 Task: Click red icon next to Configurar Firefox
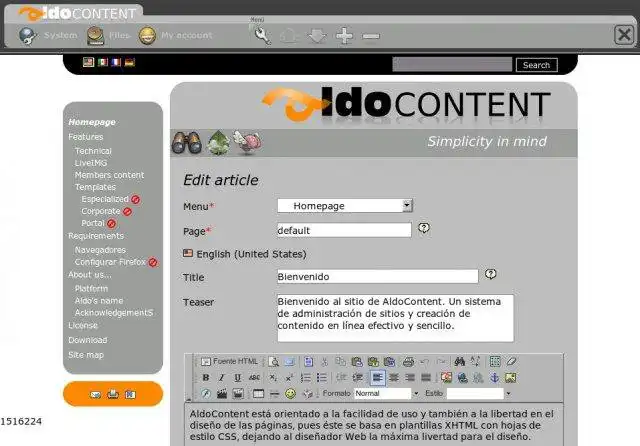tap(153, 262)
